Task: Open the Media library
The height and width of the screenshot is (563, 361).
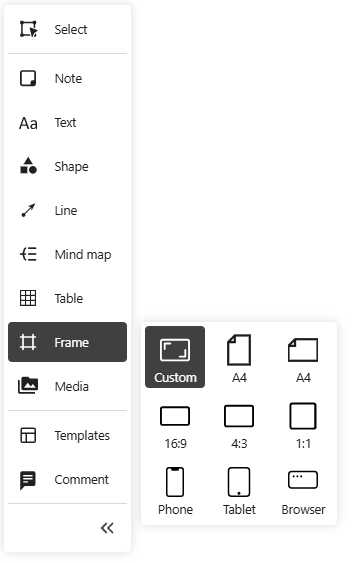Action: [x=67, y=386]
